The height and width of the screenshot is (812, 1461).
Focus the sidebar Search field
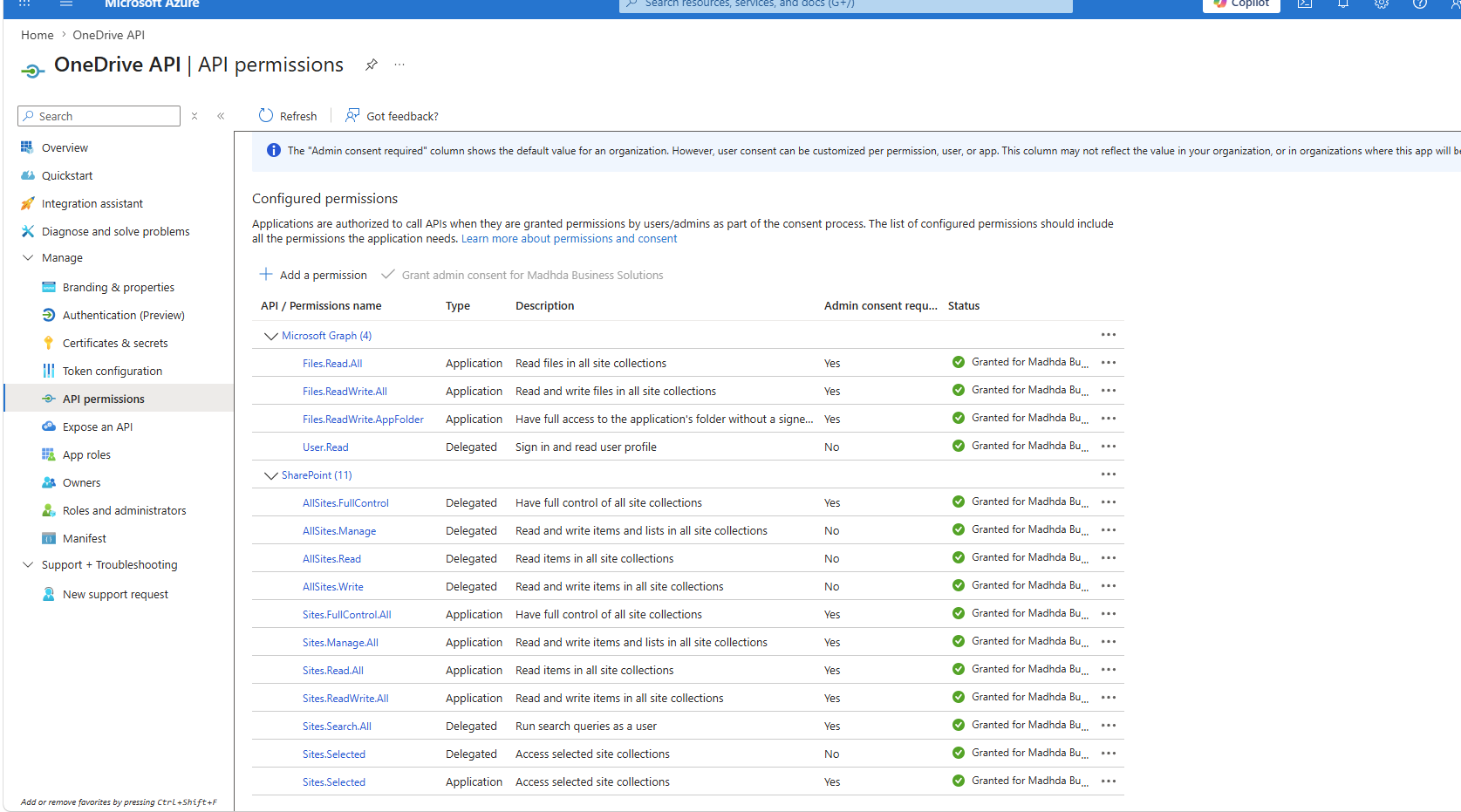99,116
